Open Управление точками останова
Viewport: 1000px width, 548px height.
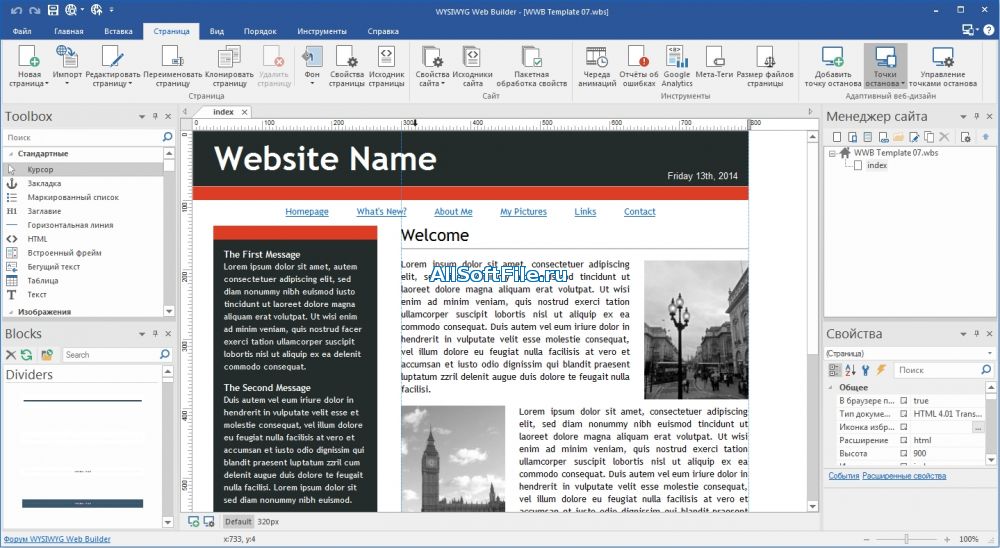[943, 66]
